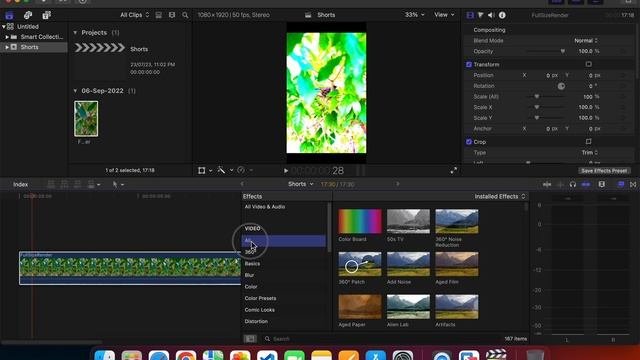The height and width of the screenshot is (360, 640).
Task: Open System Settings from the Dock
Action: [402, 355]
